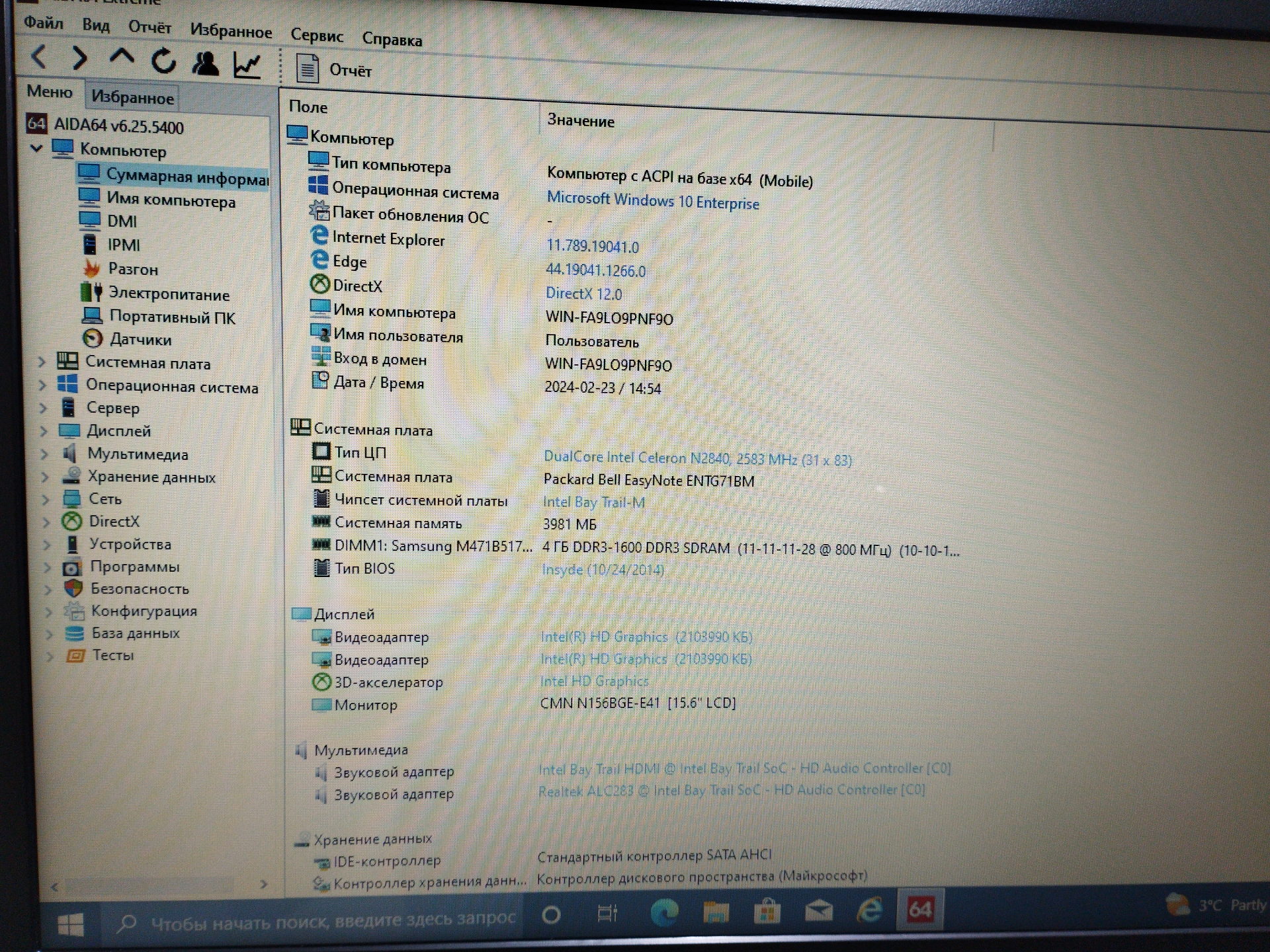The image size is (1270, 952).
Task: Open the Microsoft Windows 10 Enterprise link
Action: pos(653,201)
